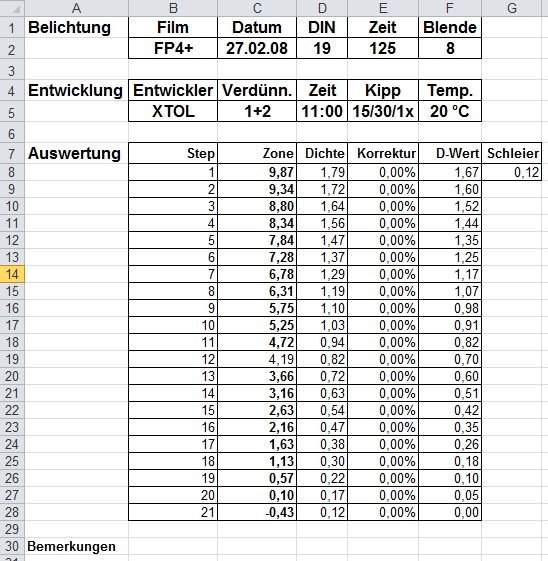
Task: Select row 7 header
Action: (x=12, y=153)
